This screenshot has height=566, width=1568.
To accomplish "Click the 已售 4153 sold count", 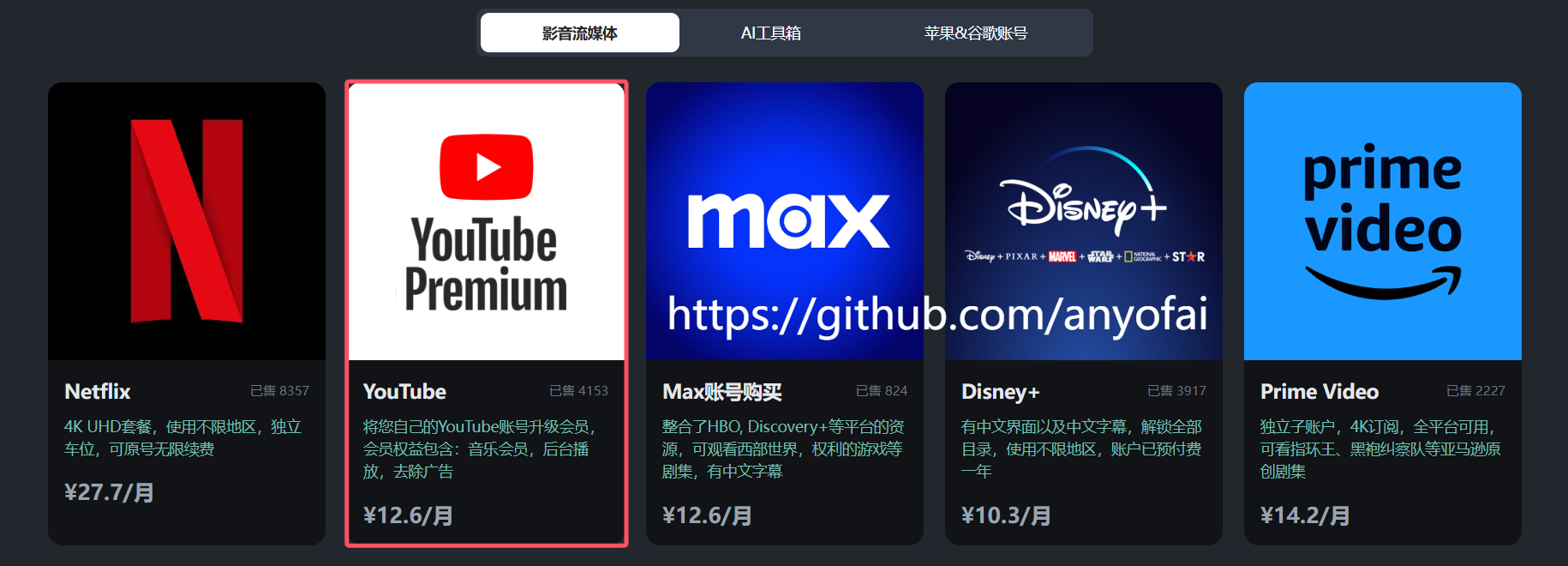I will [x=578, y=391].
